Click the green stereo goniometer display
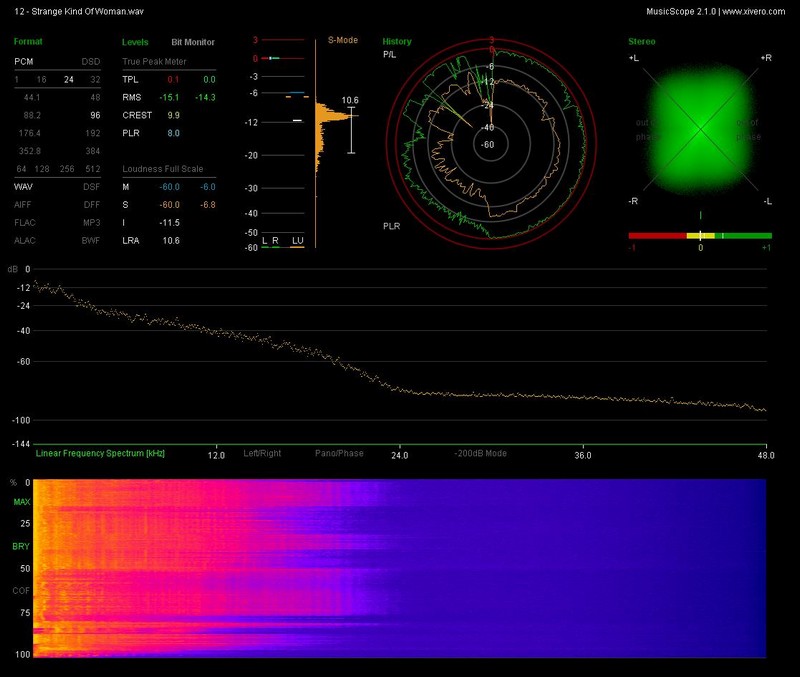Screen dimensions: 800x677 pyautogui.click(x=700, y=128)
